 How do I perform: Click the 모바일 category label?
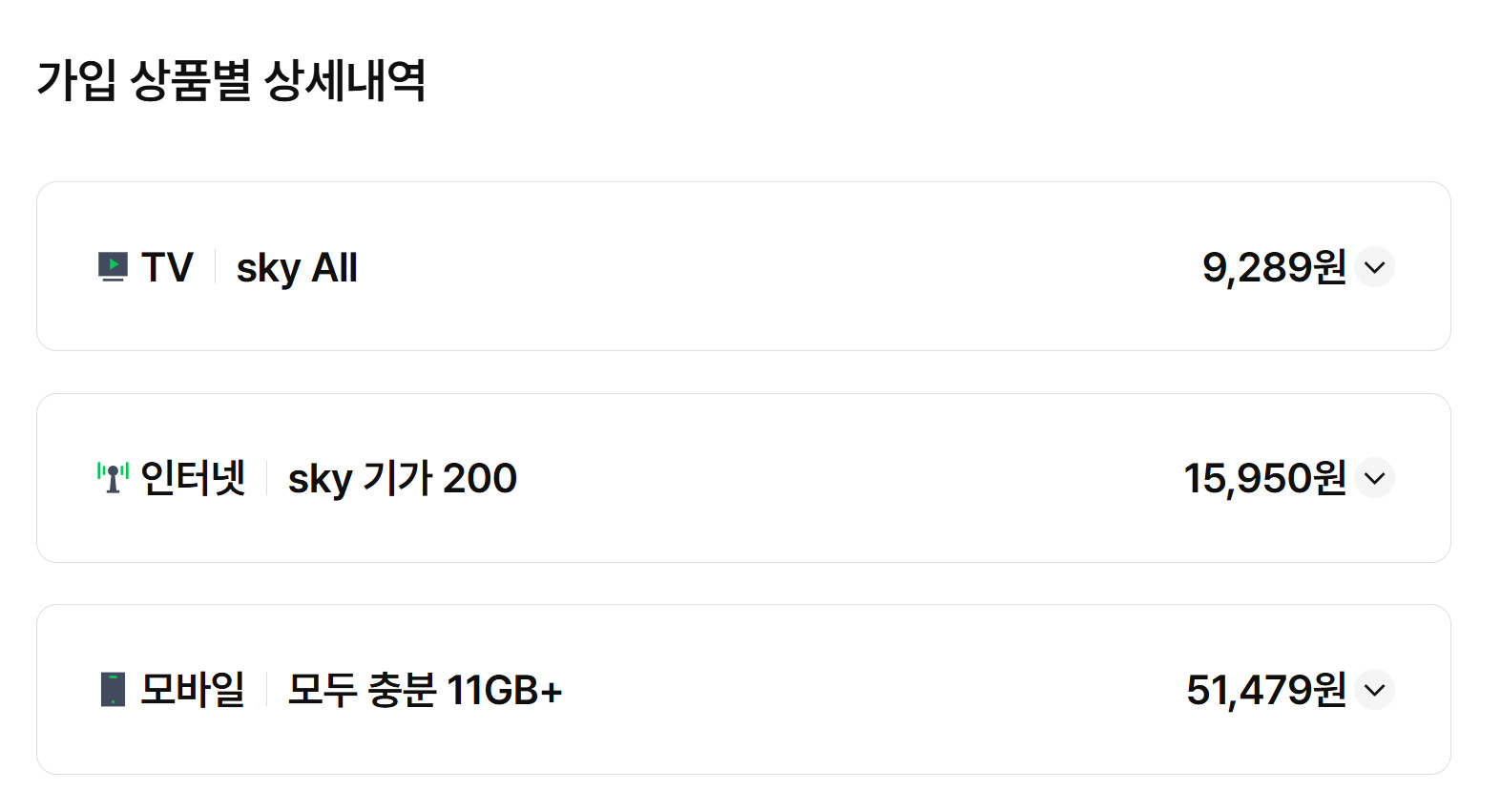pos(193,689)
